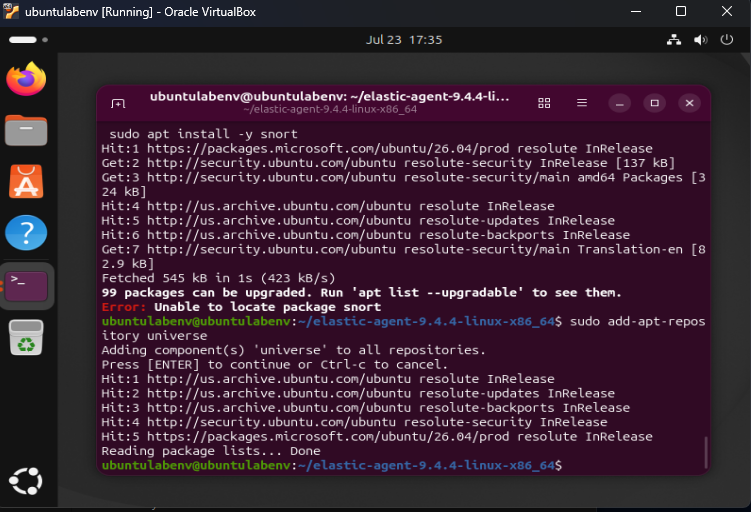This screenshot has height=512, width=751.
Task: Click the VirtualBox icon in host title bar
Action: [11, 11]
